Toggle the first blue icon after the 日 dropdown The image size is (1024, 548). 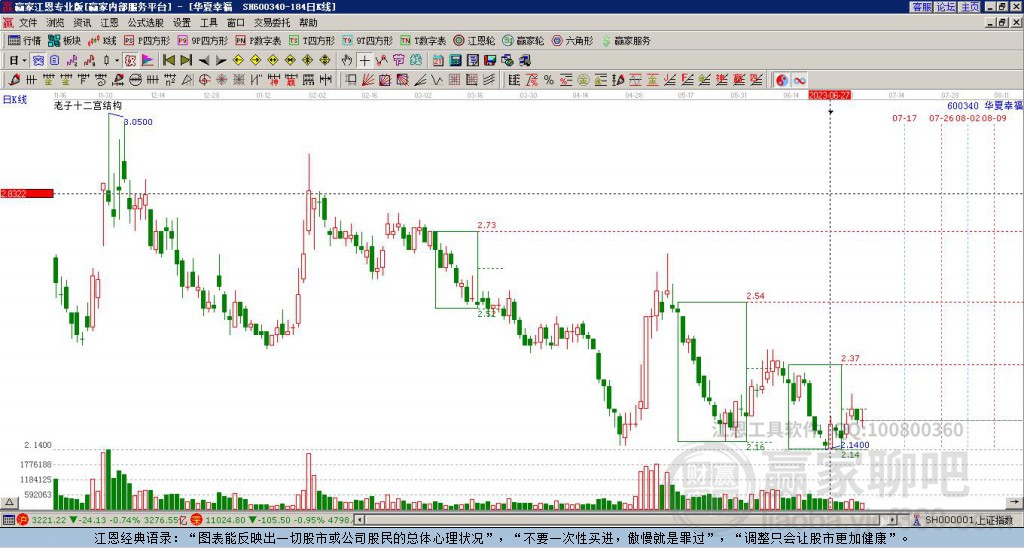[x=39, y=61]
